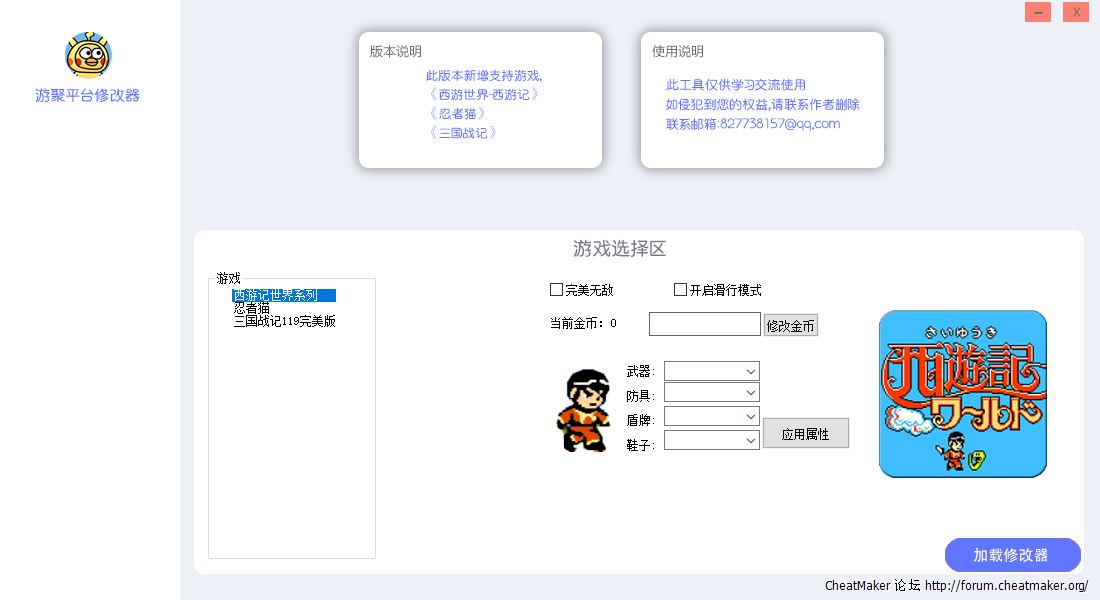This screenshot has width=1100, height=600.
Task: Click the orange character sprite icon
Action: 583,411
